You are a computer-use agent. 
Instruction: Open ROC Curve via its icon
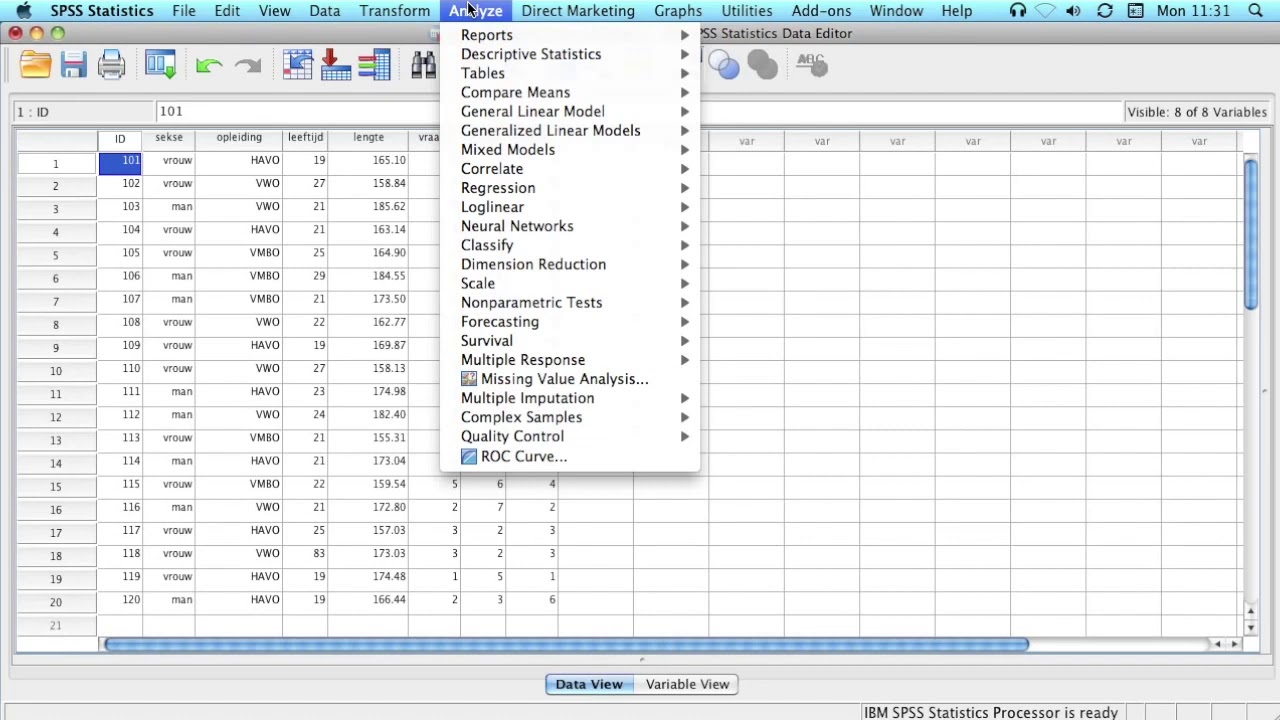[x=469, y=456]
